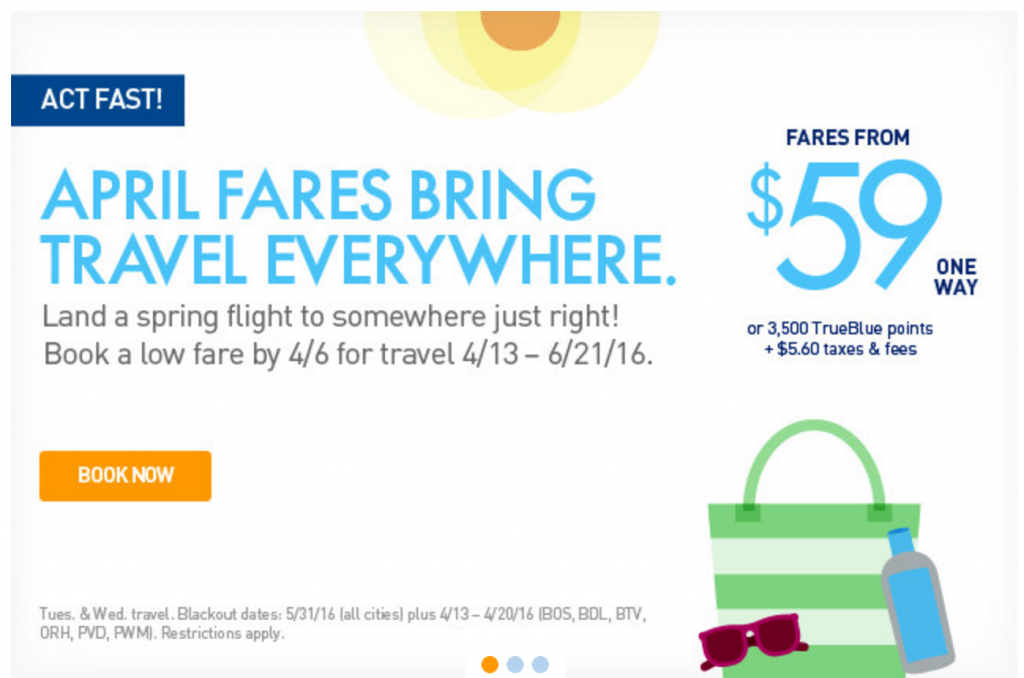Click the Land a spring flight sentence
The width and height of the screenshot is (1024, 678).
click(330, 317)
